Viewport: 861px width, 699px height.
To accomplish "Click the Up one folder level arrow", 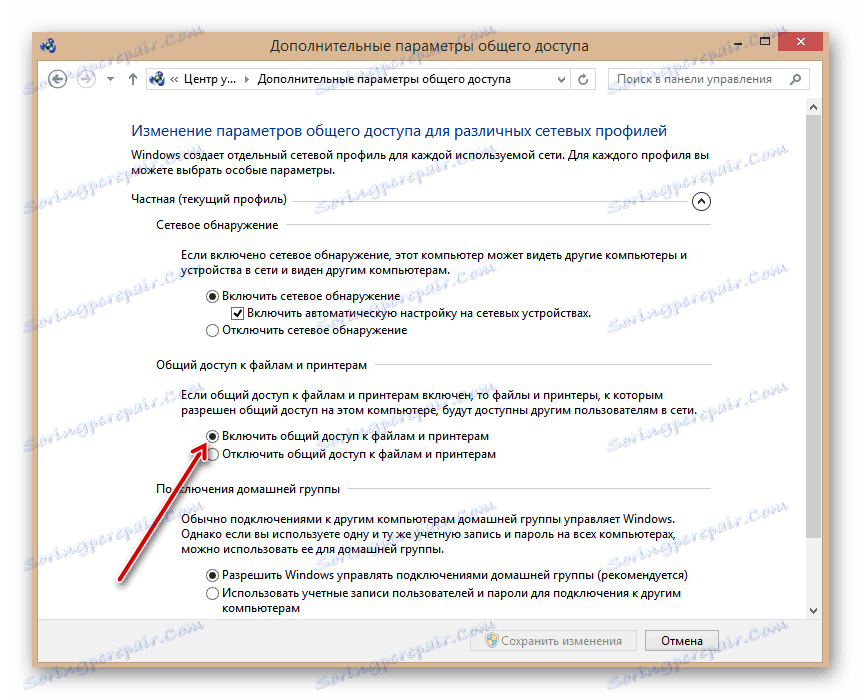I will coord(133,77).
